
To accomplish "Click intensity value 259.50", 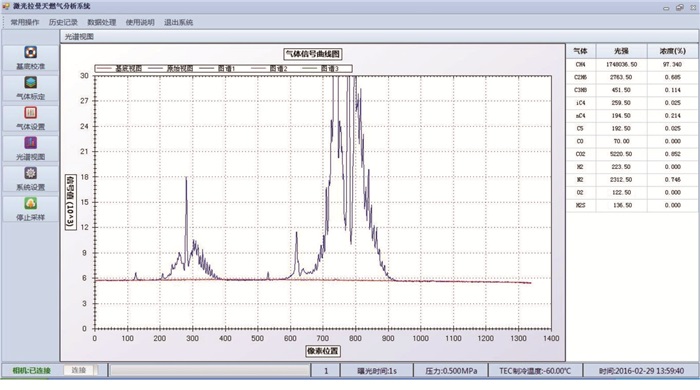I will 621,103.
